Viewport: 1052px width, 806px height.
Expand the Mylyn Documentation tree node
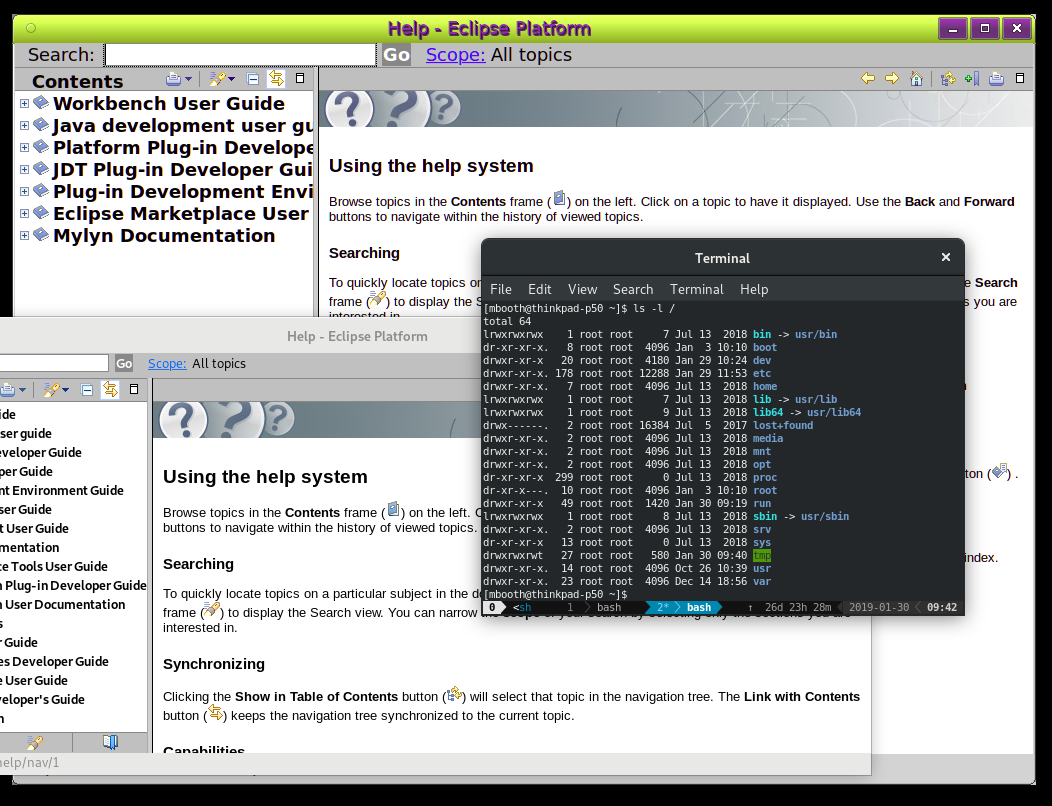coord(24,235)
